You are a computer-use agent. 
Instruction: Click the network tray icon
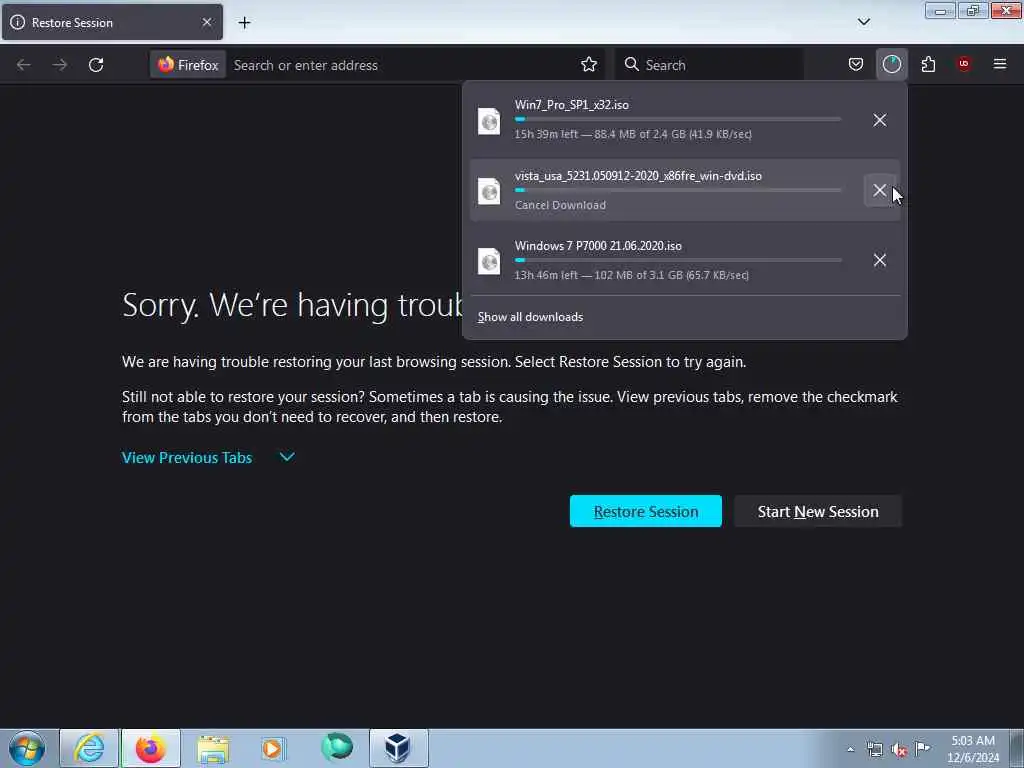click(874, 750)
